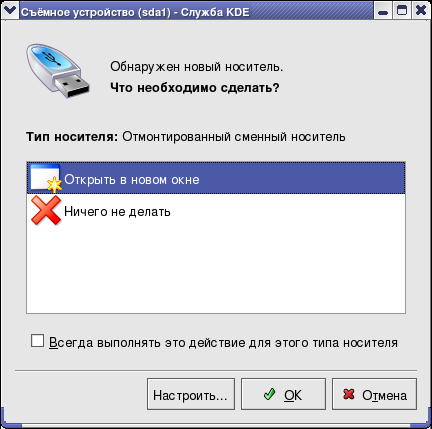Click the Что необходимо сделать? heading

point(195,88)
